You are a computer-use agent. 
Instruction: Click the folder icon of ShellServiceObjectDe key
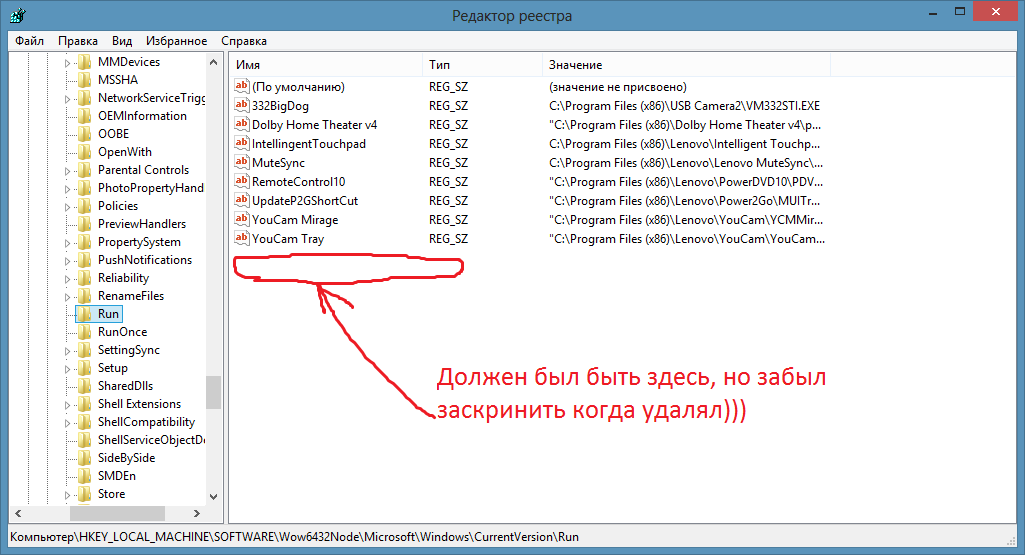pyautogui.click(x=85, y=440)
